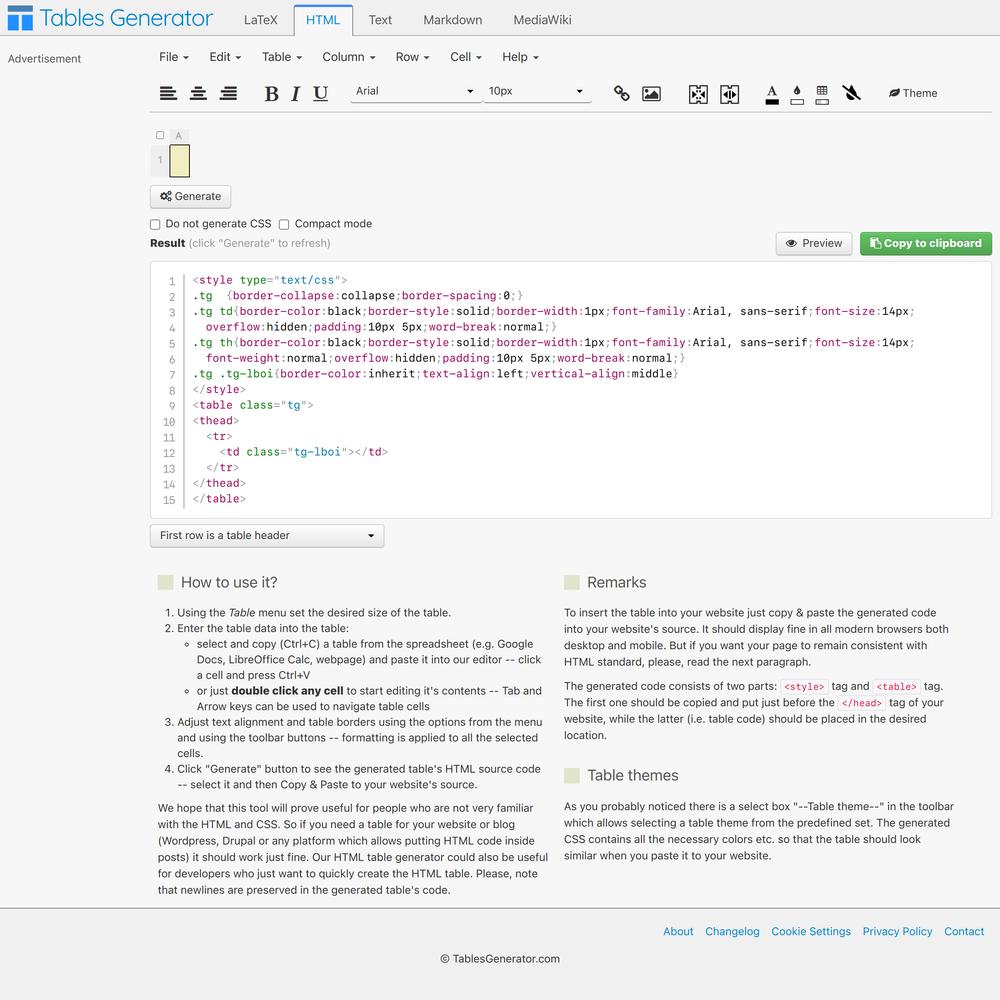Select the HTML tab

pos(323,20)
